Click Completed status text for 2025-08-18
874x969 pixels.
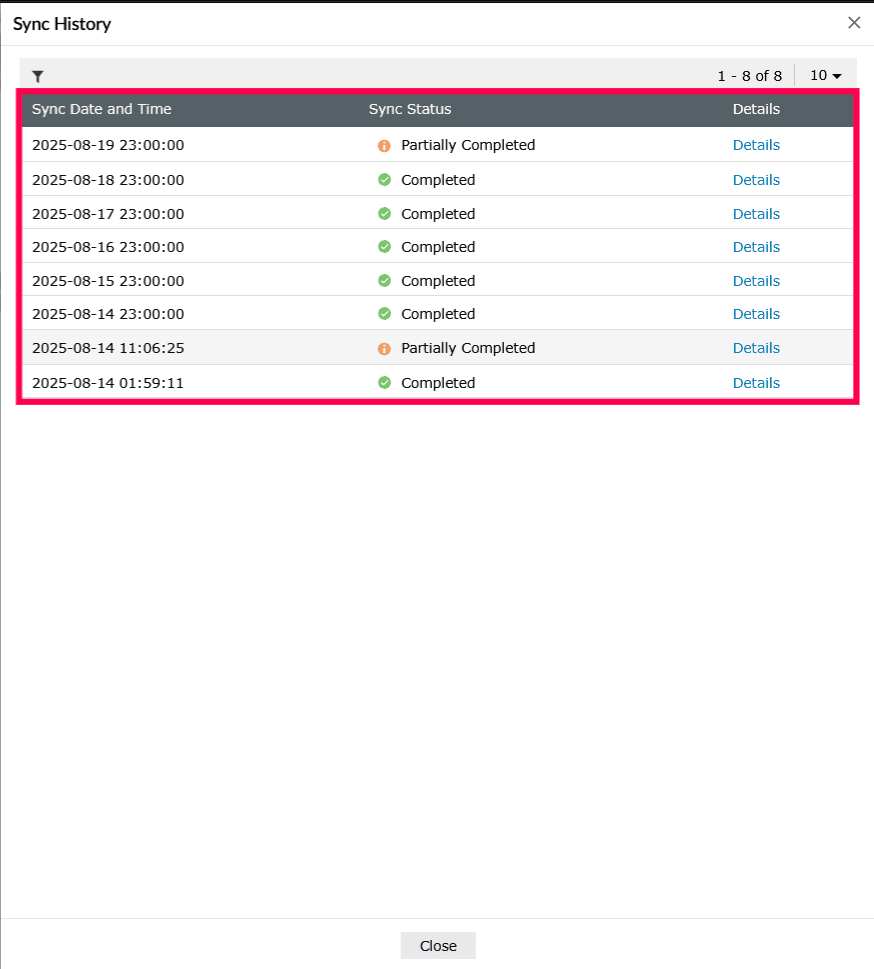pos(438,180)
